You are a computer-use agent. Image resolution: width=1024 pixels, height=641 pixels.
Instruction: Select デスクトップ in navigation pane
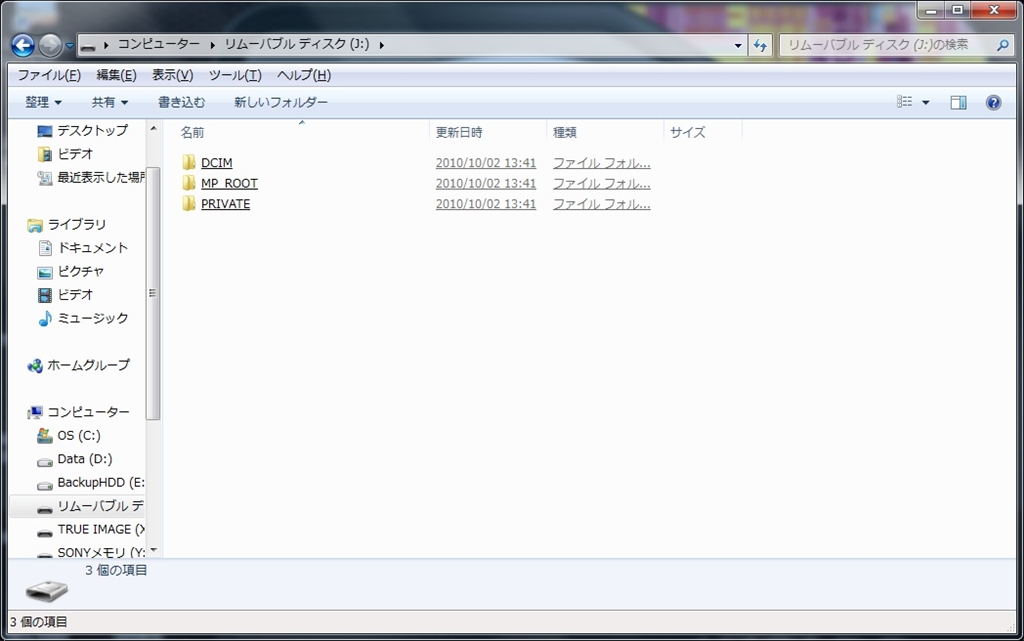point(92,131)
